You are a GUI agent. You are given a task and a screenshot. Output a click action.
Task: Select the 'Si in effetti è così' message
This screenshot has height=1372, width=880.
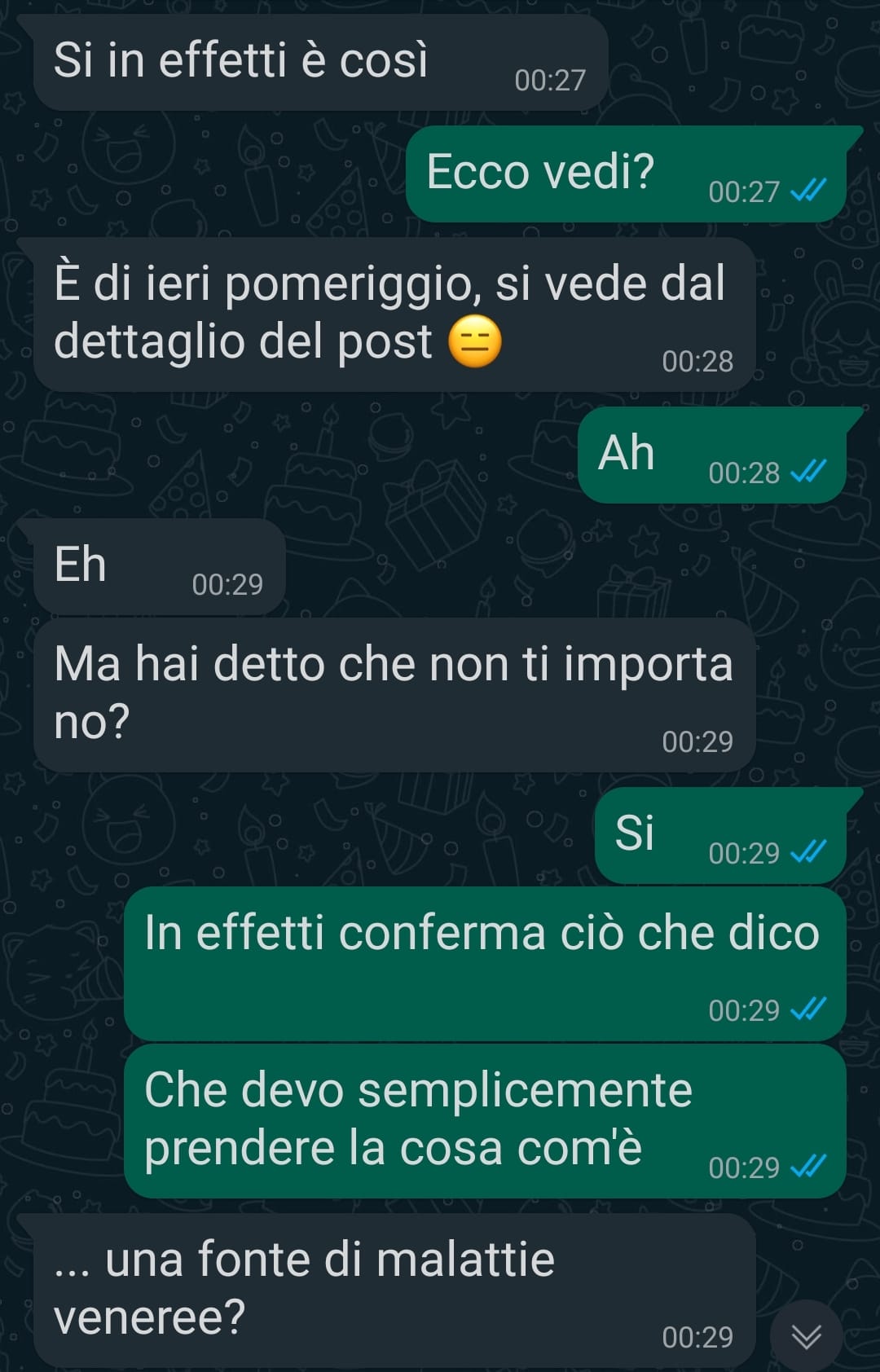point(320,63)
